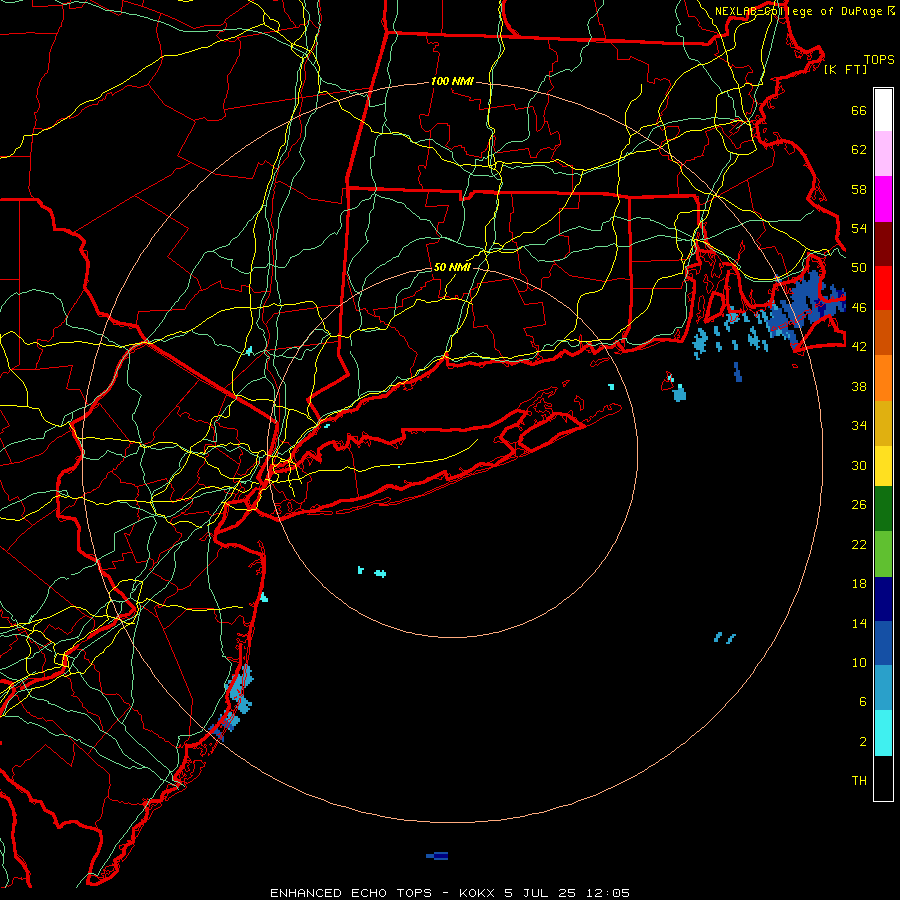Click the "[K FT]" units label

pos(845,70)
